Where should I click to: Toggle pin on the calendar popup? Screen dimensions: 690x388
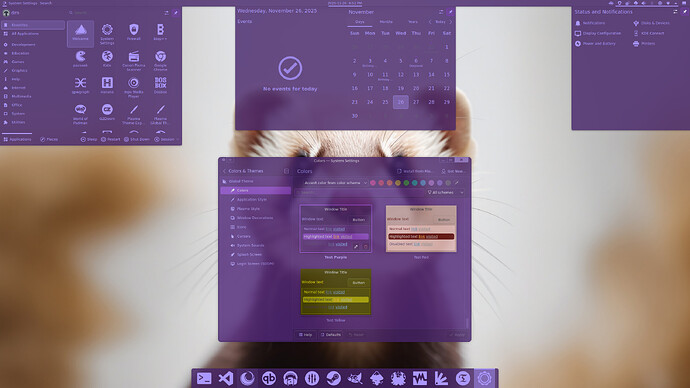(x=450, y=12)
